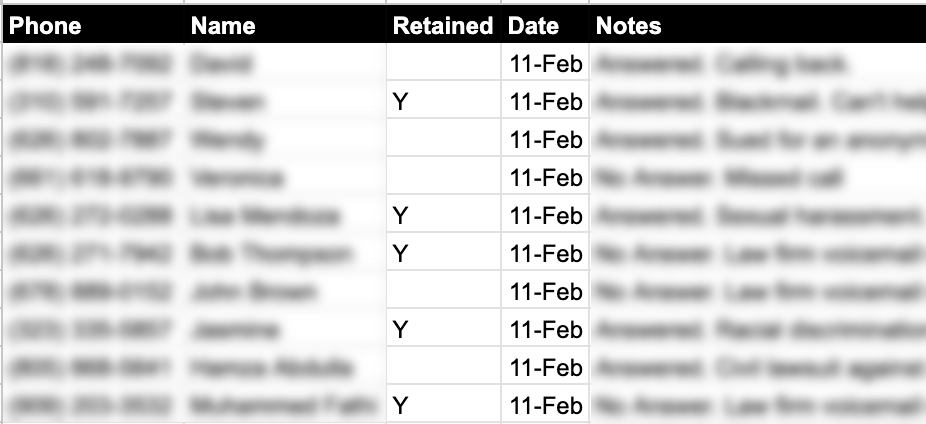The image size is (926, 424).
Task: Select the fifth row Retained Y cell
Action: pos(444,213)
